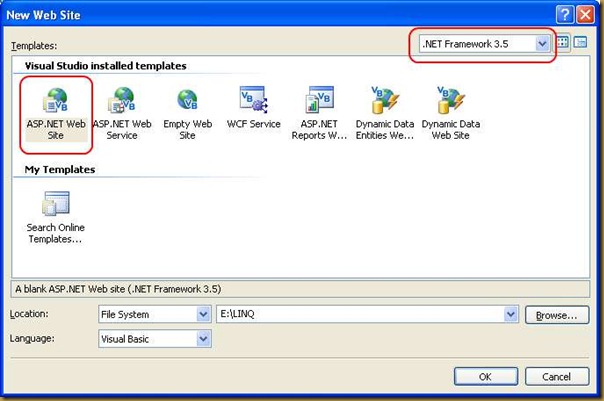Open Search Online Templates
604x401 pixels.
55,218
